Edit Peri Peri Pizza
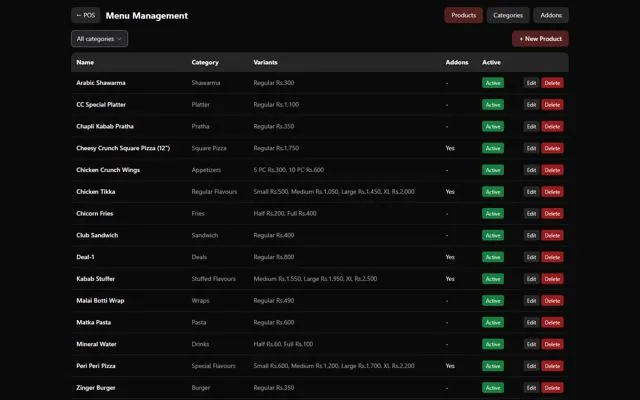The width and height of the screenshot is (640, 400). [531, 366]
